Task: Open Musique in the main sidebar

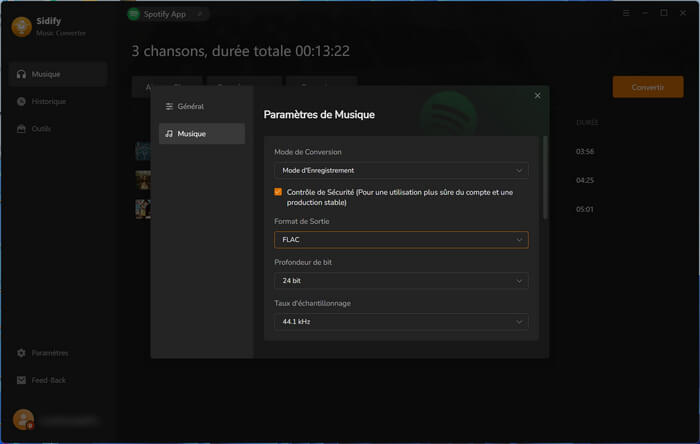Action: tap(58, 74)
